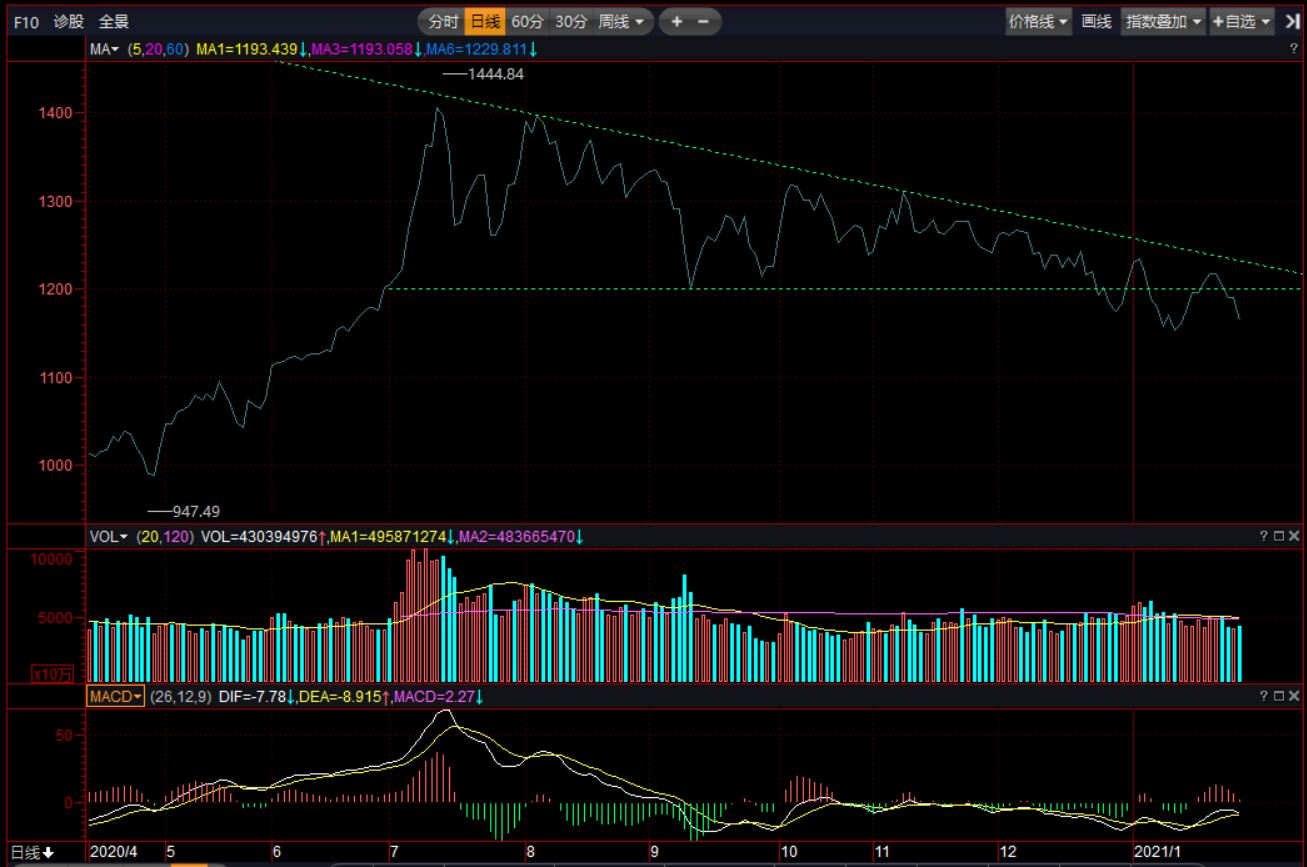Edit MA parameters (5,20,60)
1307x867 pixels.
[x=158, y=49]
